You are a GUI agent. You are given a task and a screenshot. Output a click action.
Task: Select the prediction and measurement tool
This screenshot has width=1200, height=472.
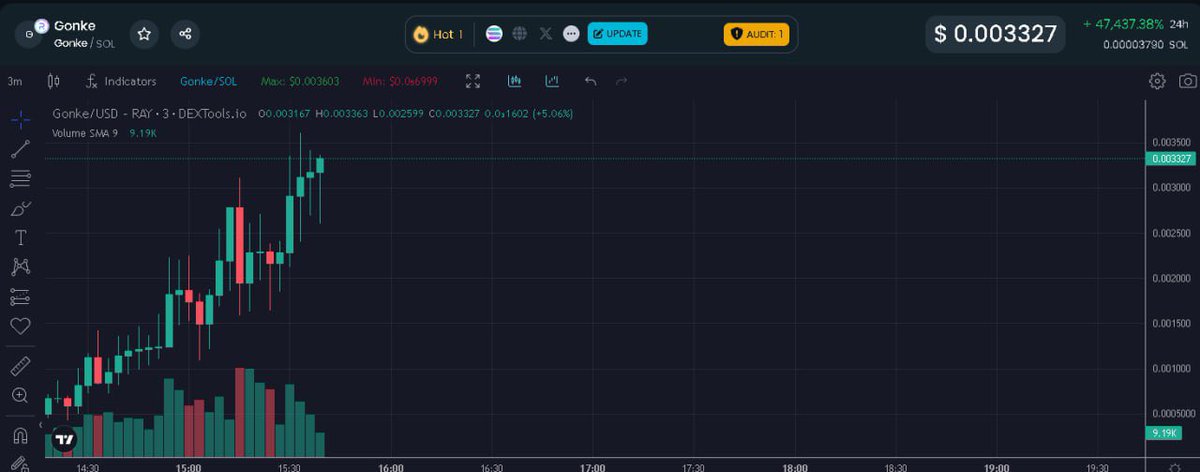[x=20, y=297]
